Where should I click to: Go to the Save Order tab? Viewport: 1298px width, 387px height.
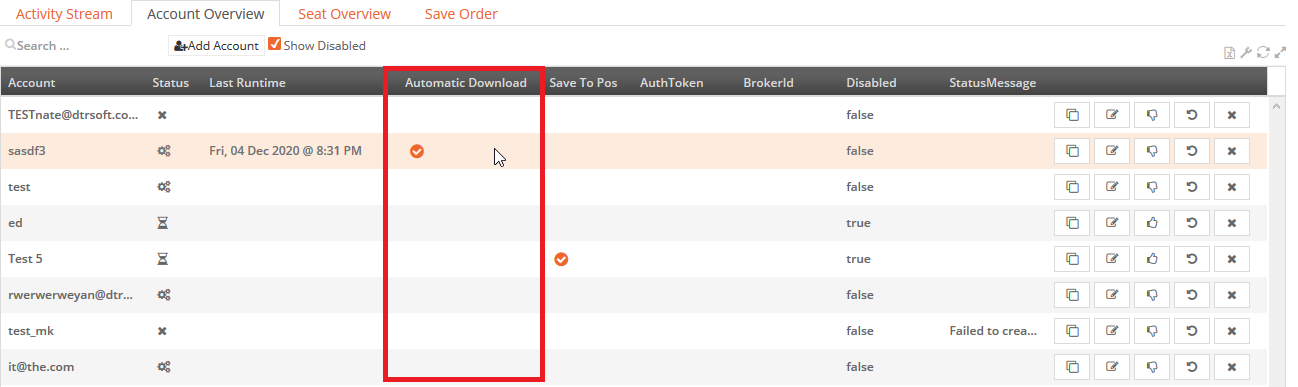[x=461, y=14]
